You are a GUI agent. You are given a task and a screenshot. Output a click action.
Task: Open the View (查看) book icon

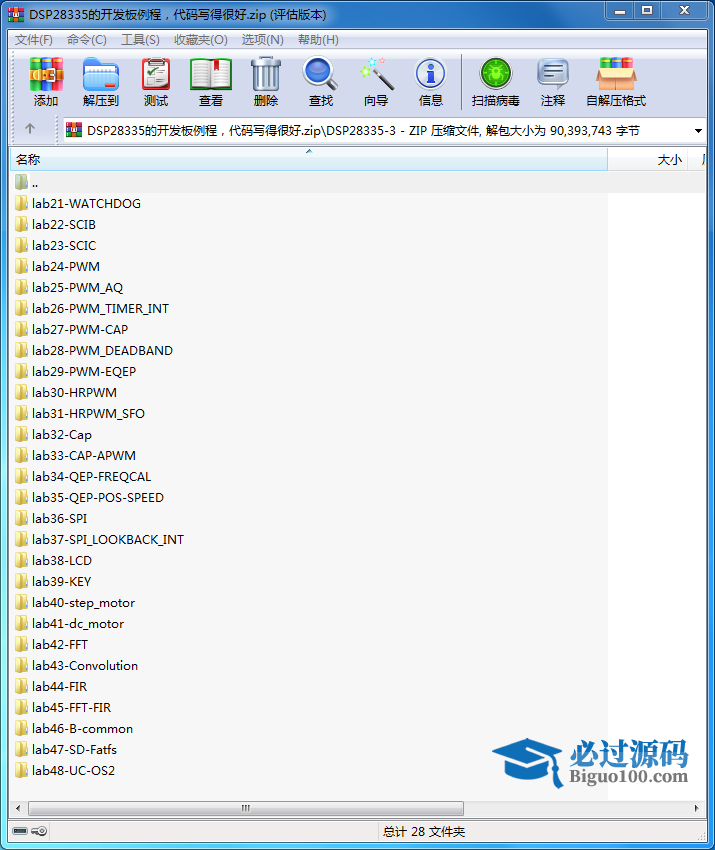pyautogui.click(x=211, y=81)
